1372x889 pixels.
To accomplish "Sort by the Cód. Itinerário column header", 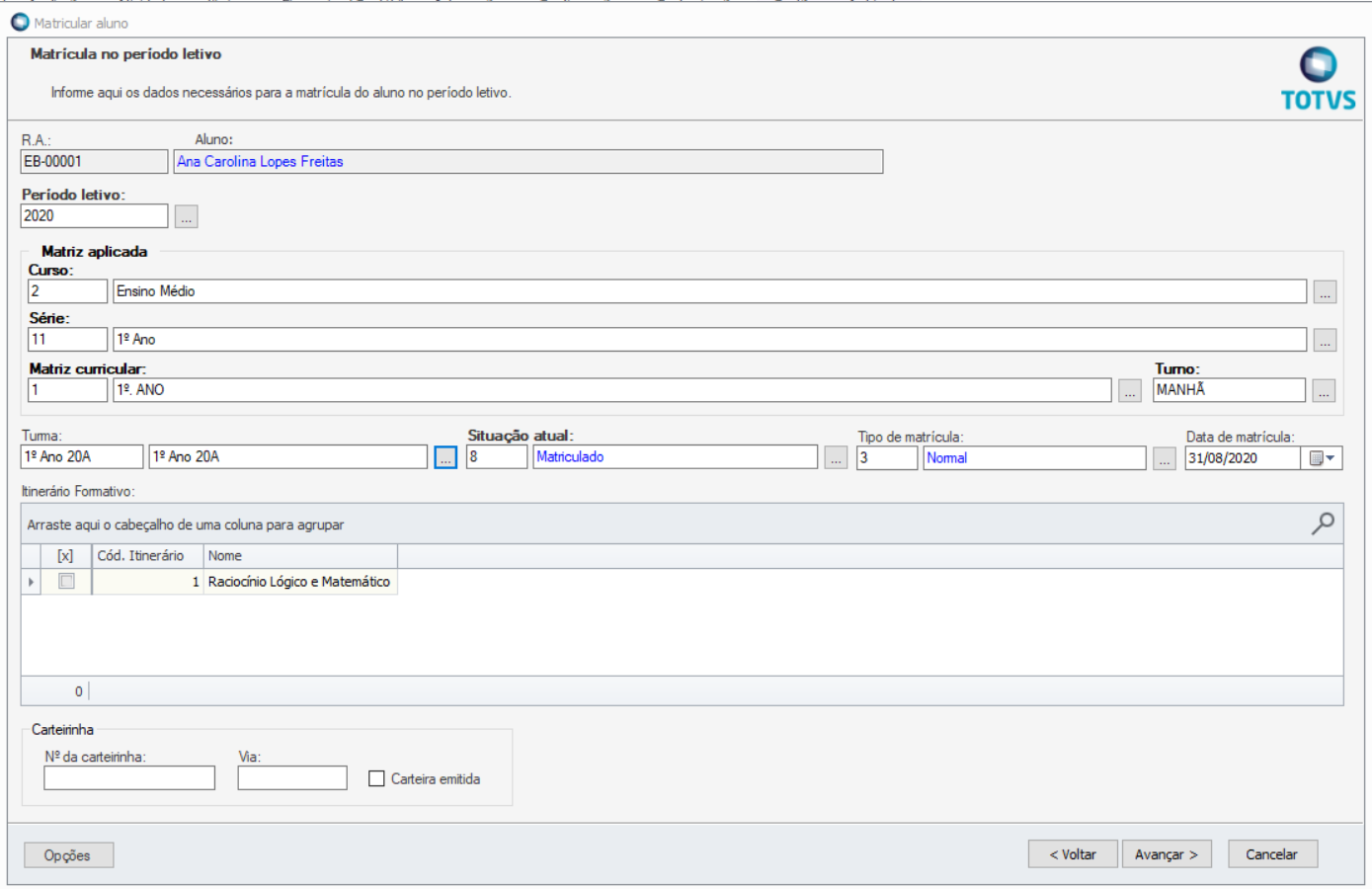I will click(x=147, y=556).
